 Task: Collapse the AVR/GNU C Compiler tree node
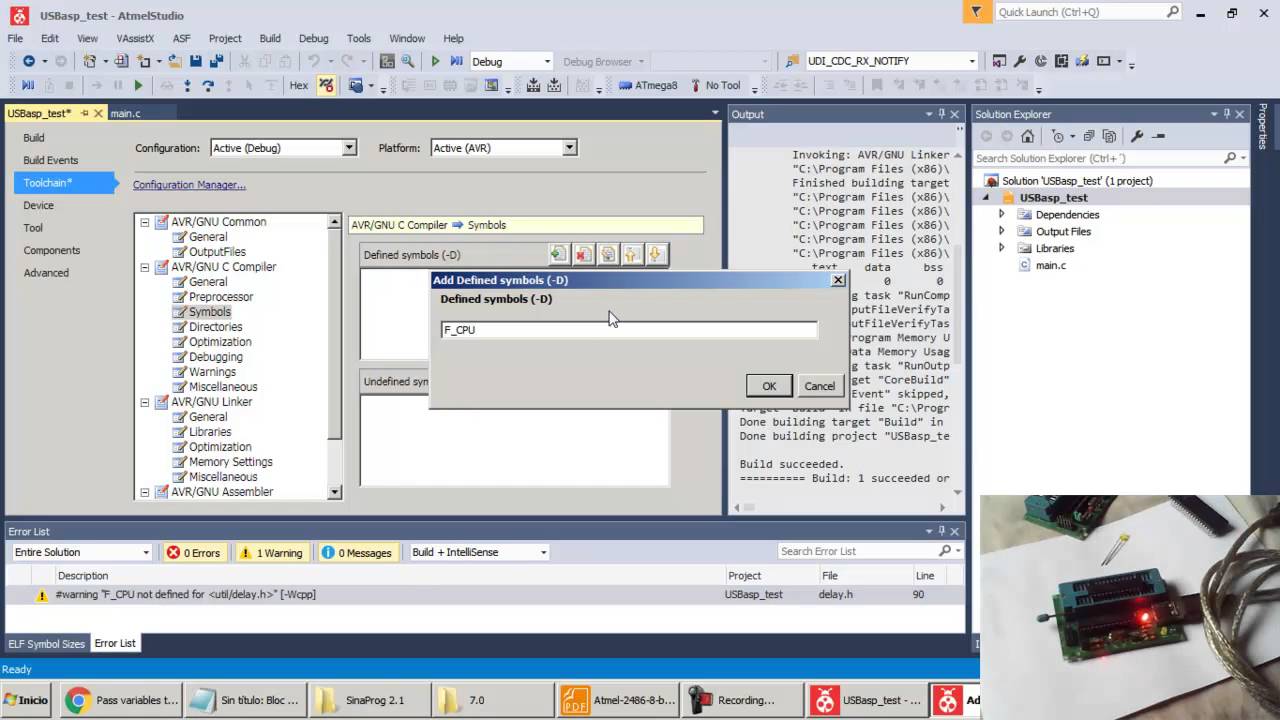pyautogui.click(x=145, y=267)
